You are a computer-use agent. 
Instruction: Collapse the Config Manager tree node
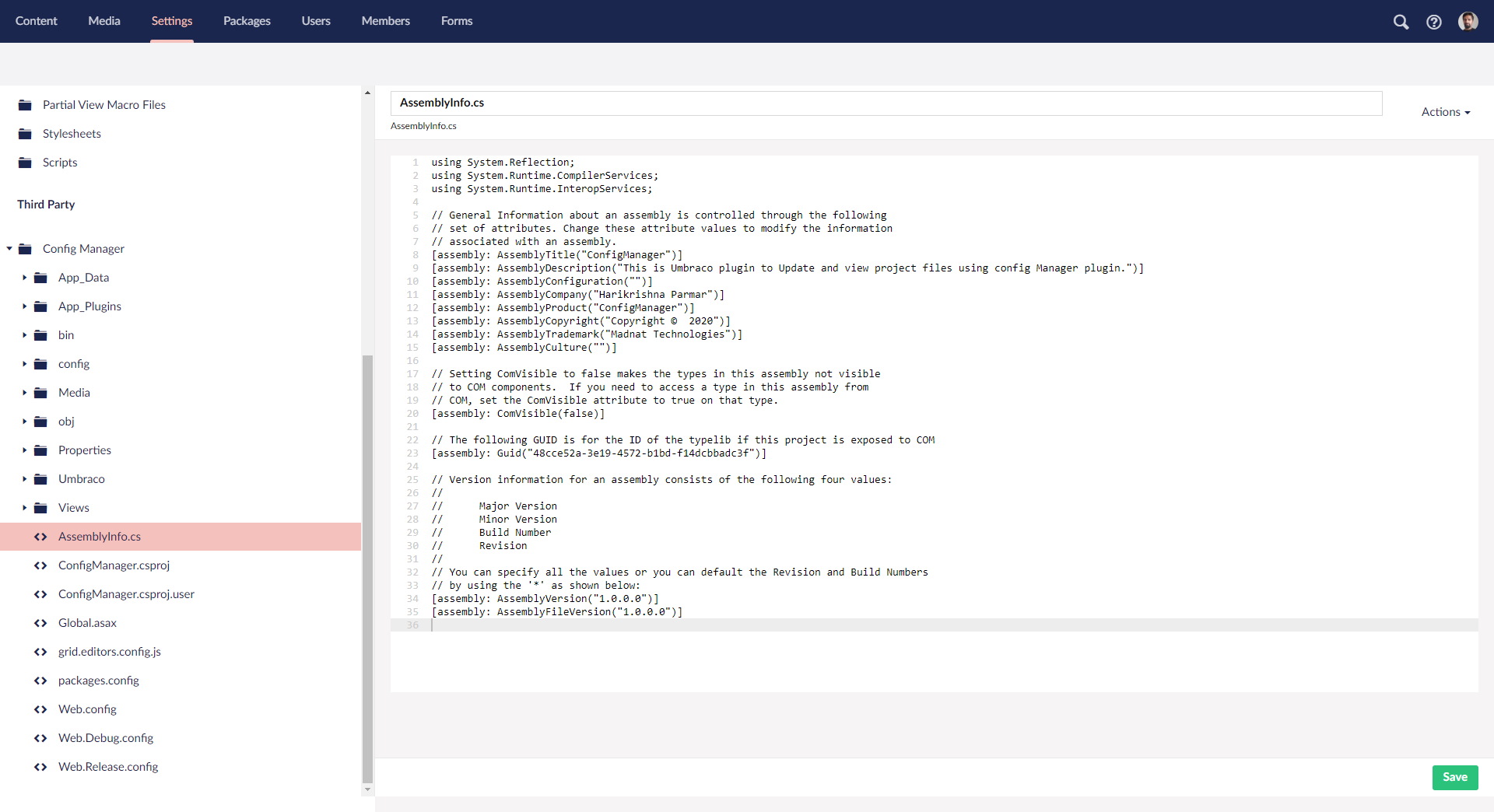click(x=9, y=249)
